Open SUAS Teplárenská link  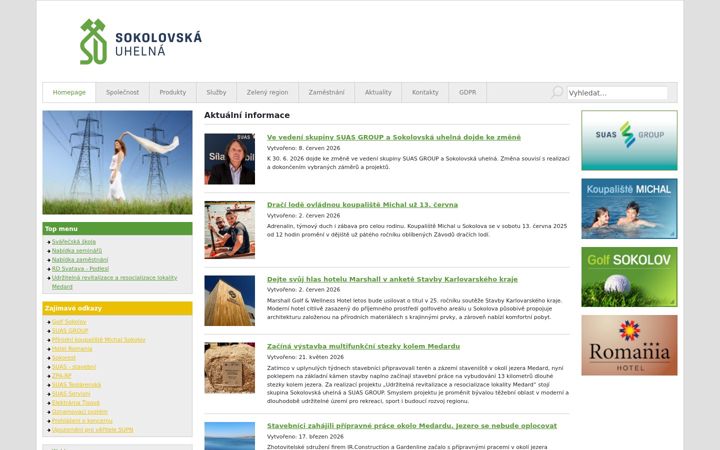pos(76,385)
